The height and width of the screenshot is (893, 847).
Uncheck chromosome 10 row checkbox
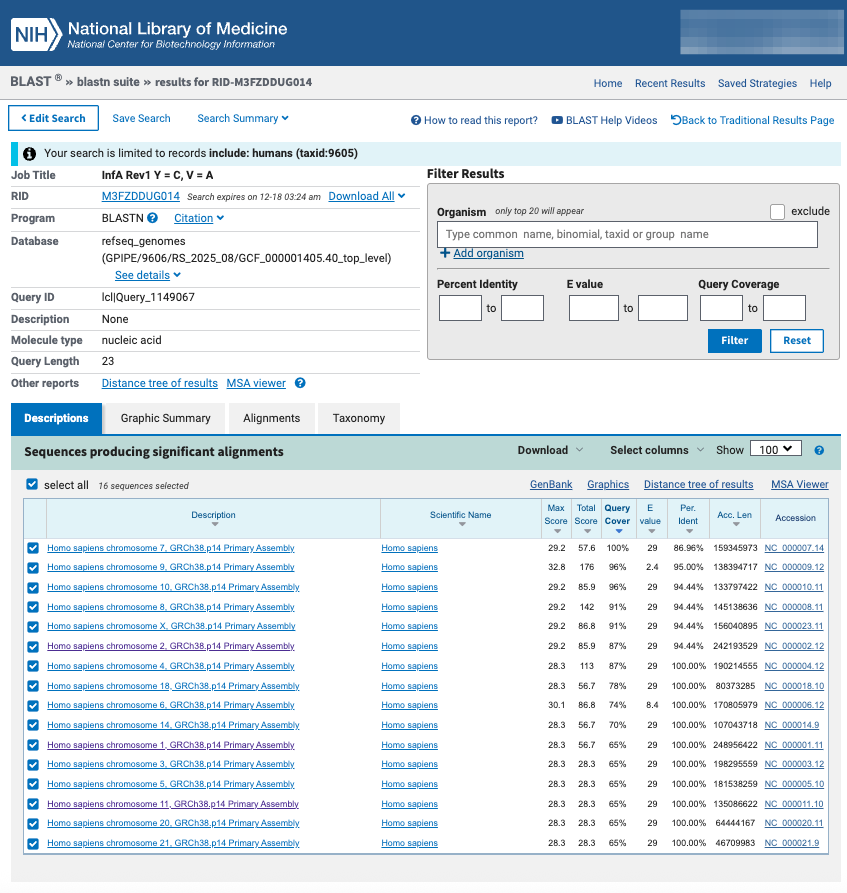[x=33, y=588]
